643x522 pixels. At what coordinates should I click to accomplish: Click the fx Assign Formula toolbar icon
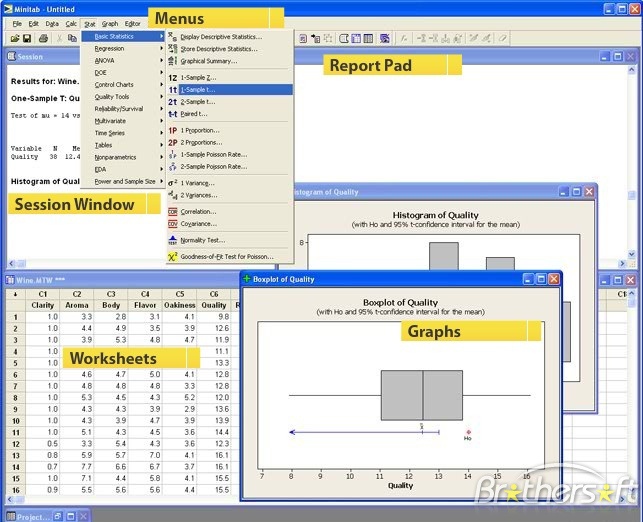(404, 39)
